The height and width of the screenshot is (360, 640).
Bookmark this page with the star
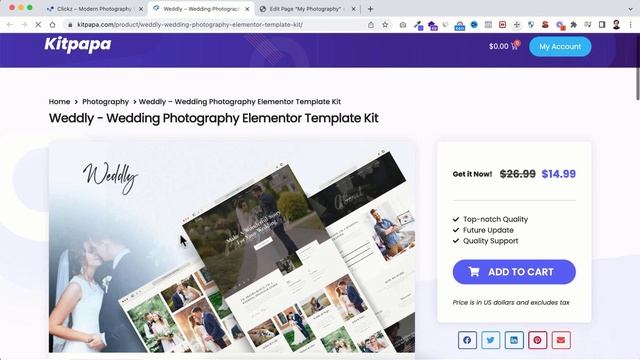tap(385, 24)
